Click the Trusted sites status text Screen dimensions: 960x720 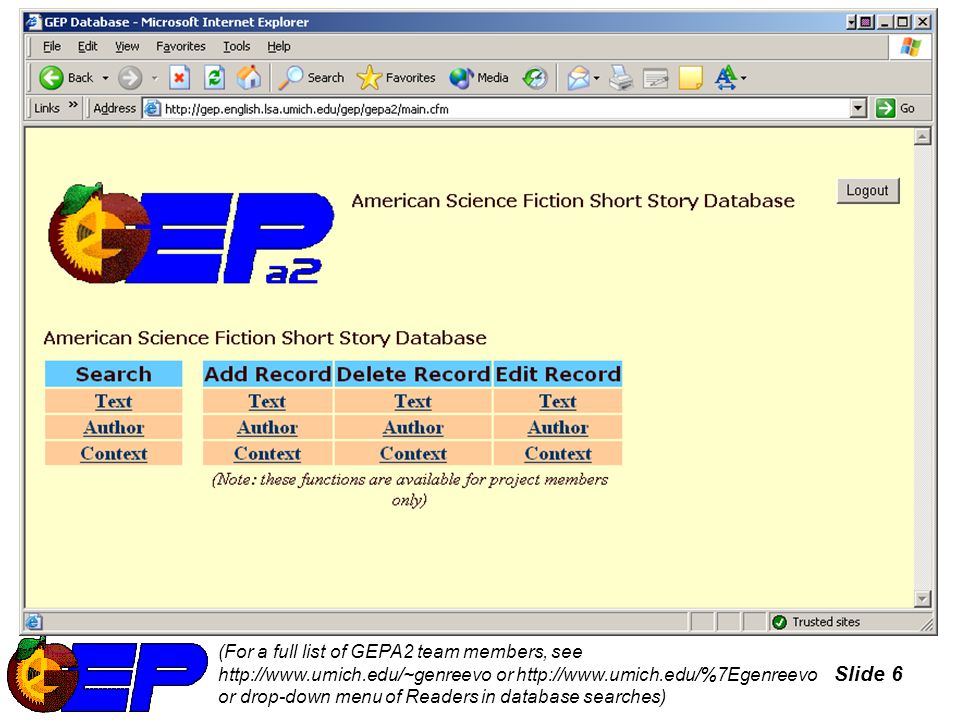826,622
